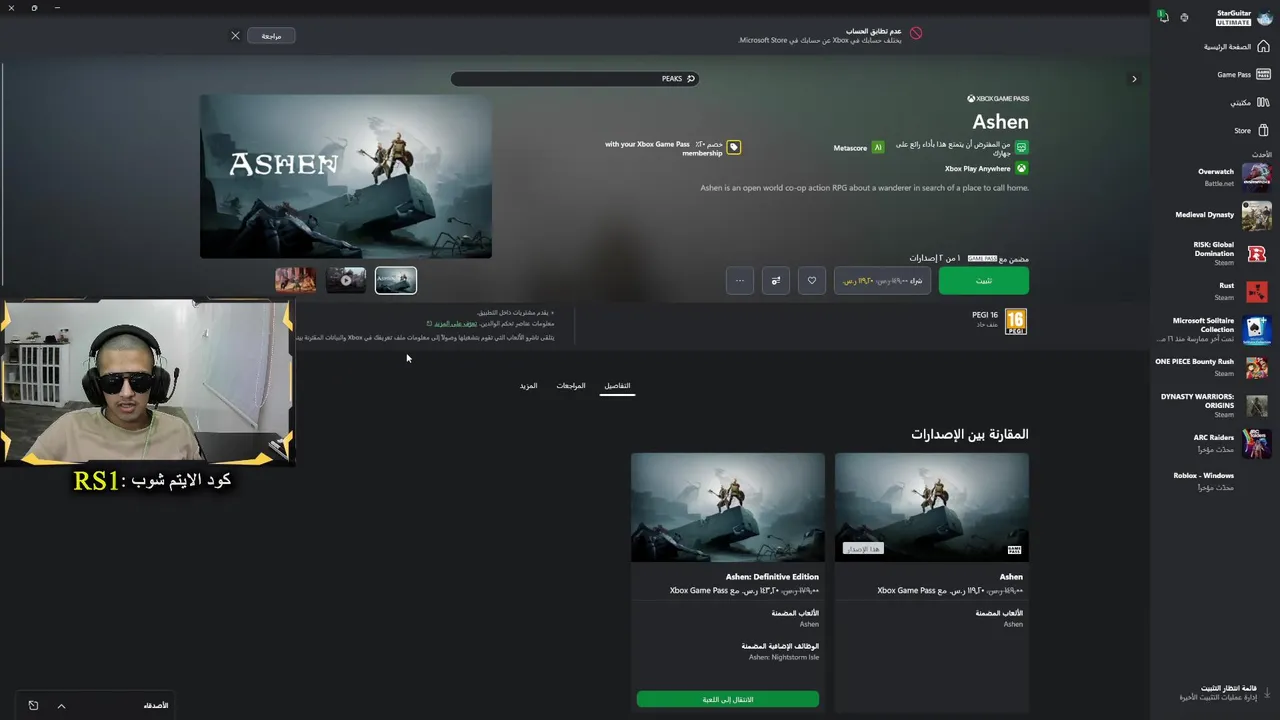Click 'Ashen: Definitive Edition' title text
This screenshot has width=1280, height=720.
click(x=772, y=577)
